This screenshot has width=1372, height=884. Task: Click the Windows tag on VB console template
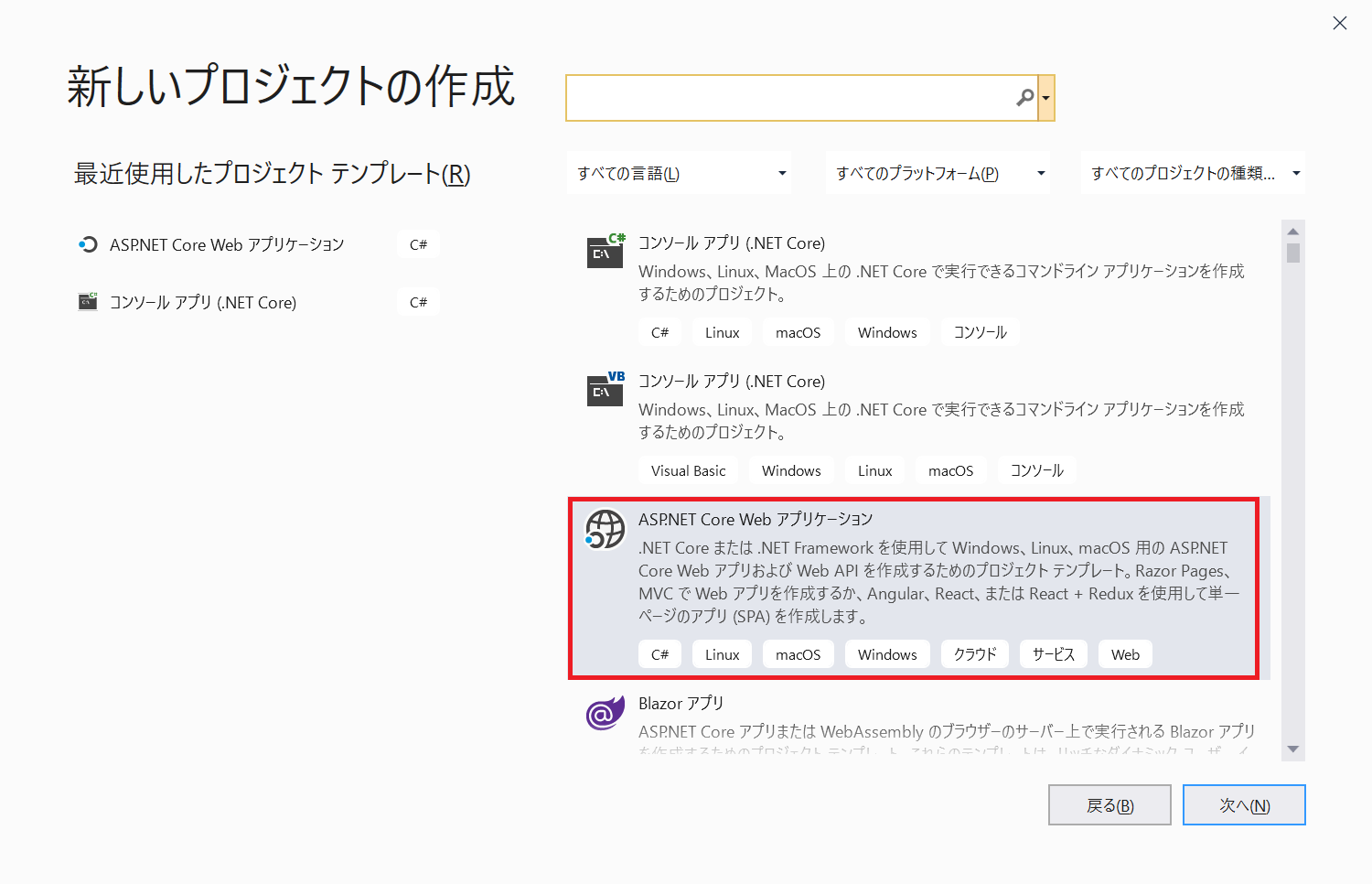(x=791, y=470)
